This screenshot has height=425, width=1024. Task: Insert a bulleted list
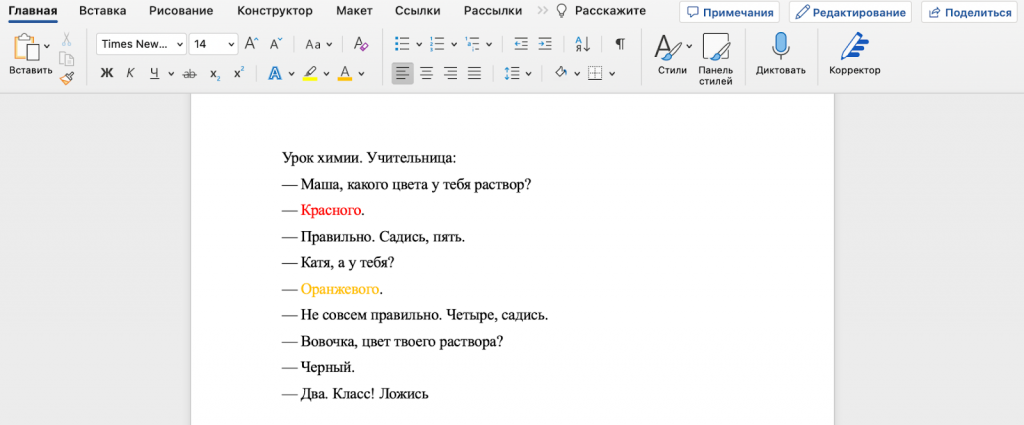click(x=402, y=44)
